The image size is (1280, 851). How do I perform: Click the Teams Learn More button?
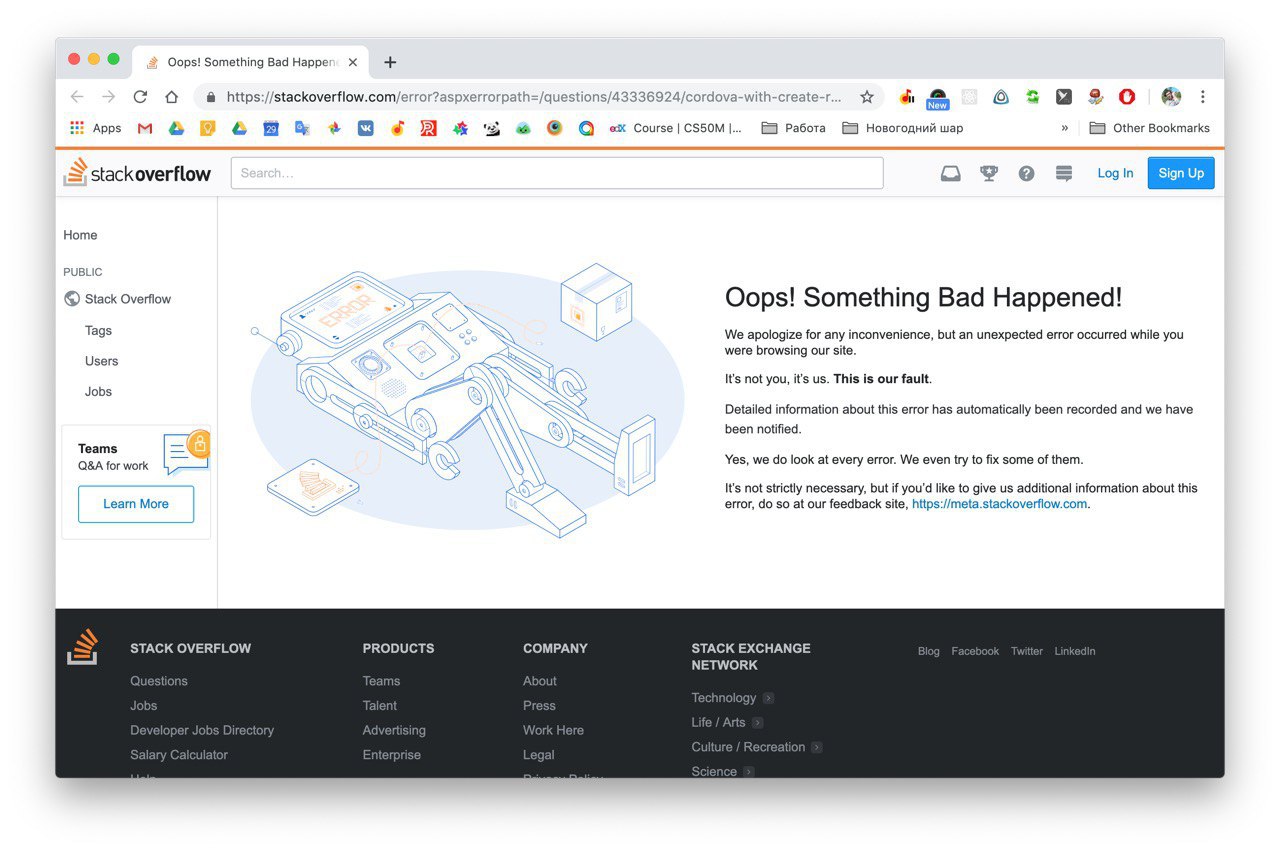(136, 504)
